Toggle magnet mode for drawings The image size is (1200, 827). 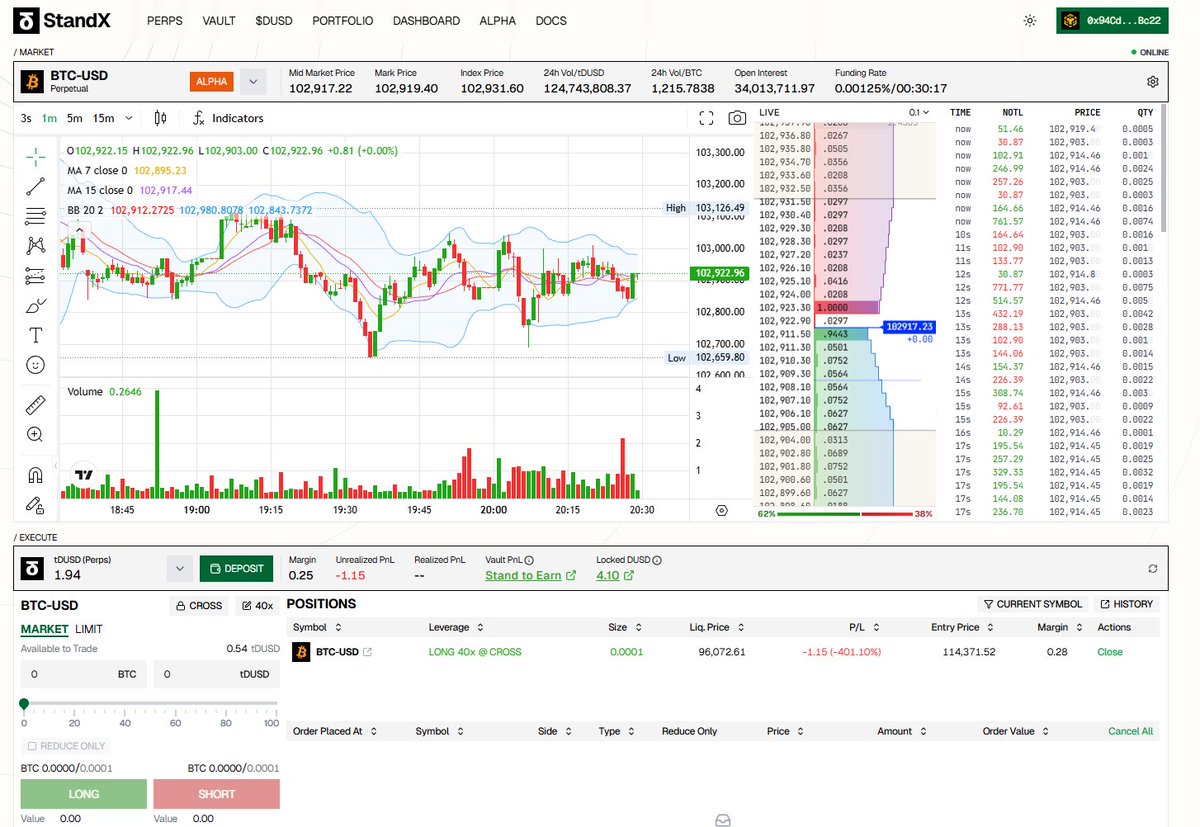[36, 475]
